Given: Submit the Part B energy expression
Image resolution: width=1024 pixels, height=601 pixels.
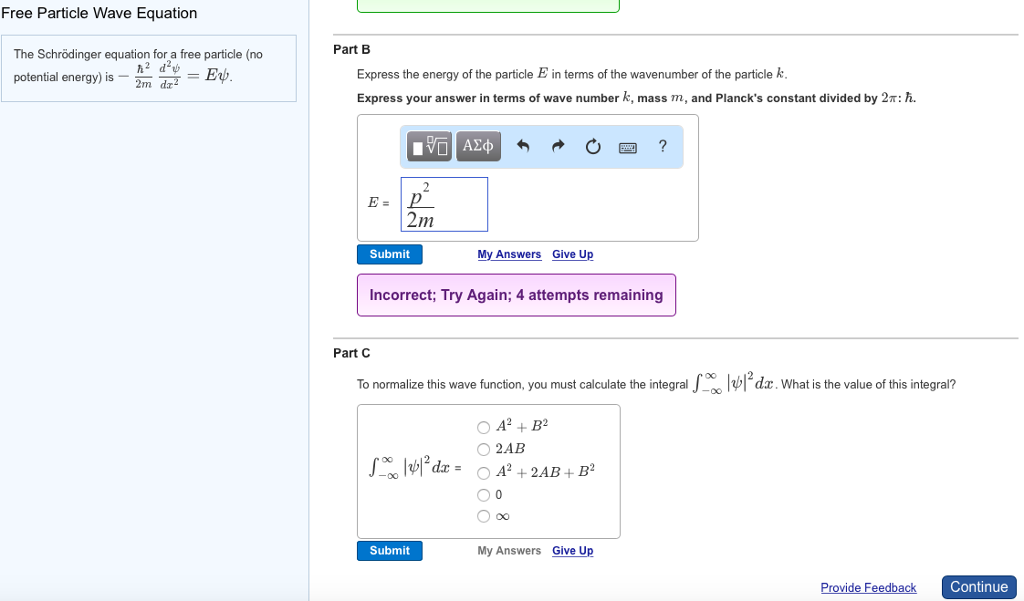Looking at the screenshot, I should [389, 254].
